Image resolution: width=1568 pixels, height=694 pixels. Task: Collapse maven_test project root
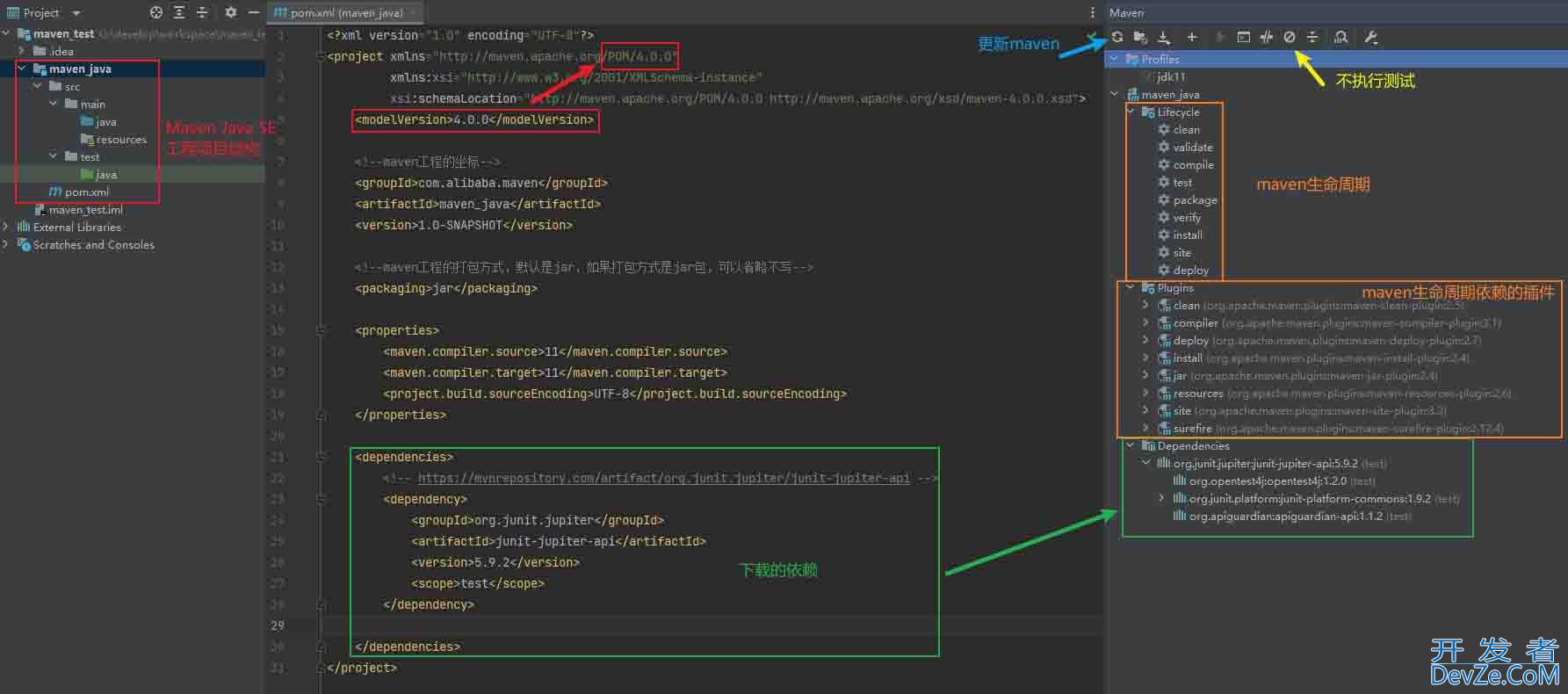pos(7,33)
